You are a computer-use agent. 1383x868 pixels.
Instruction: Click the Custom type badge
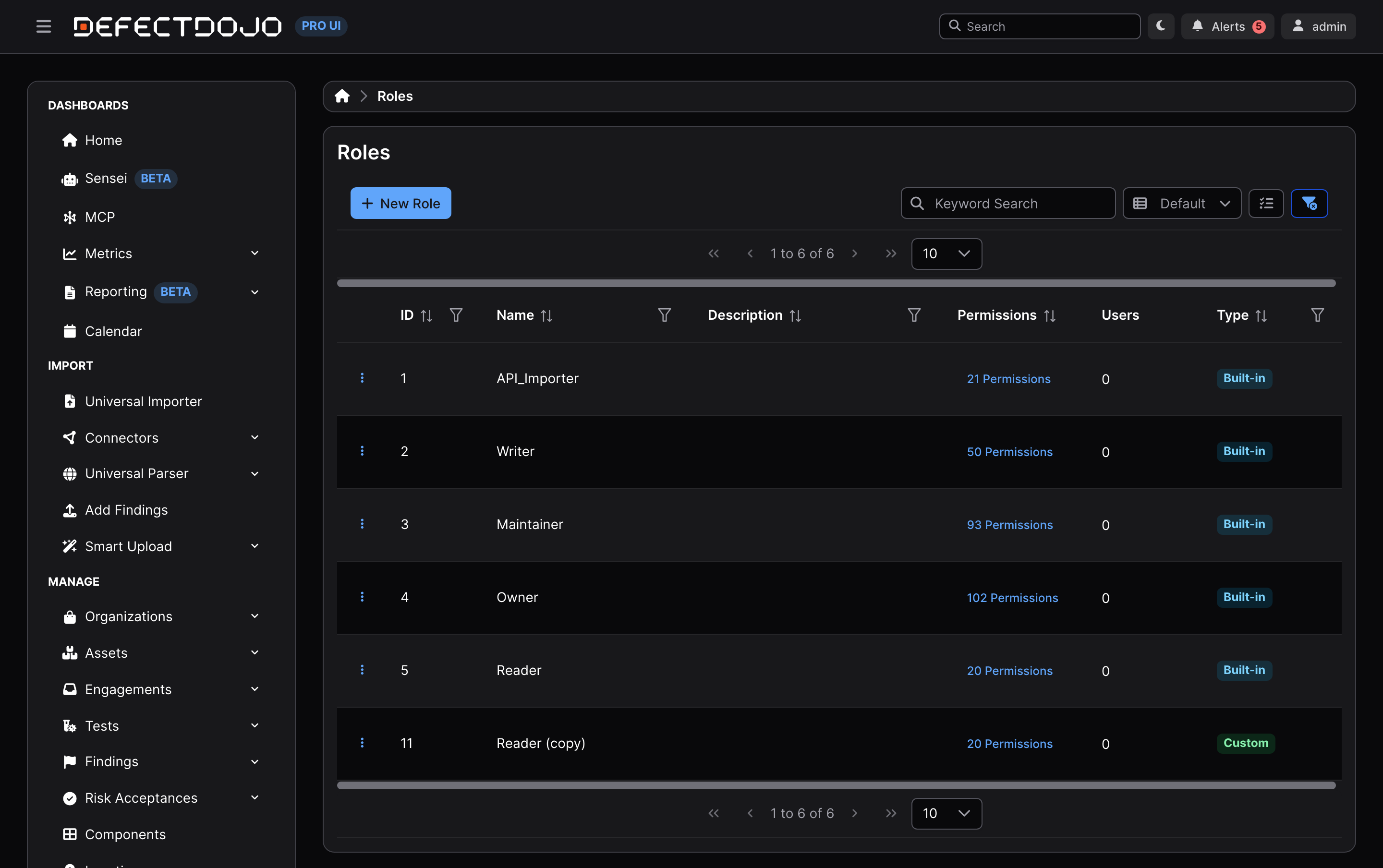pyautogui.click(x=1245, y=743)
